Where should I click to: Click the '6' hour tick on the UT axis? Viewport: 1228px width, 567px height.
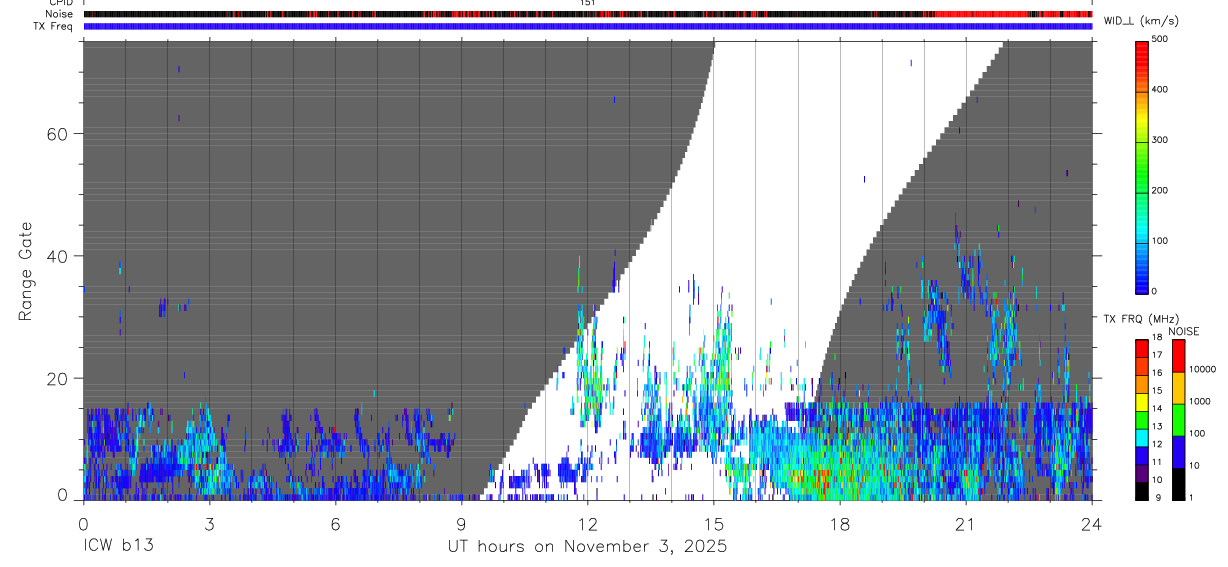[x=335, y=524]
